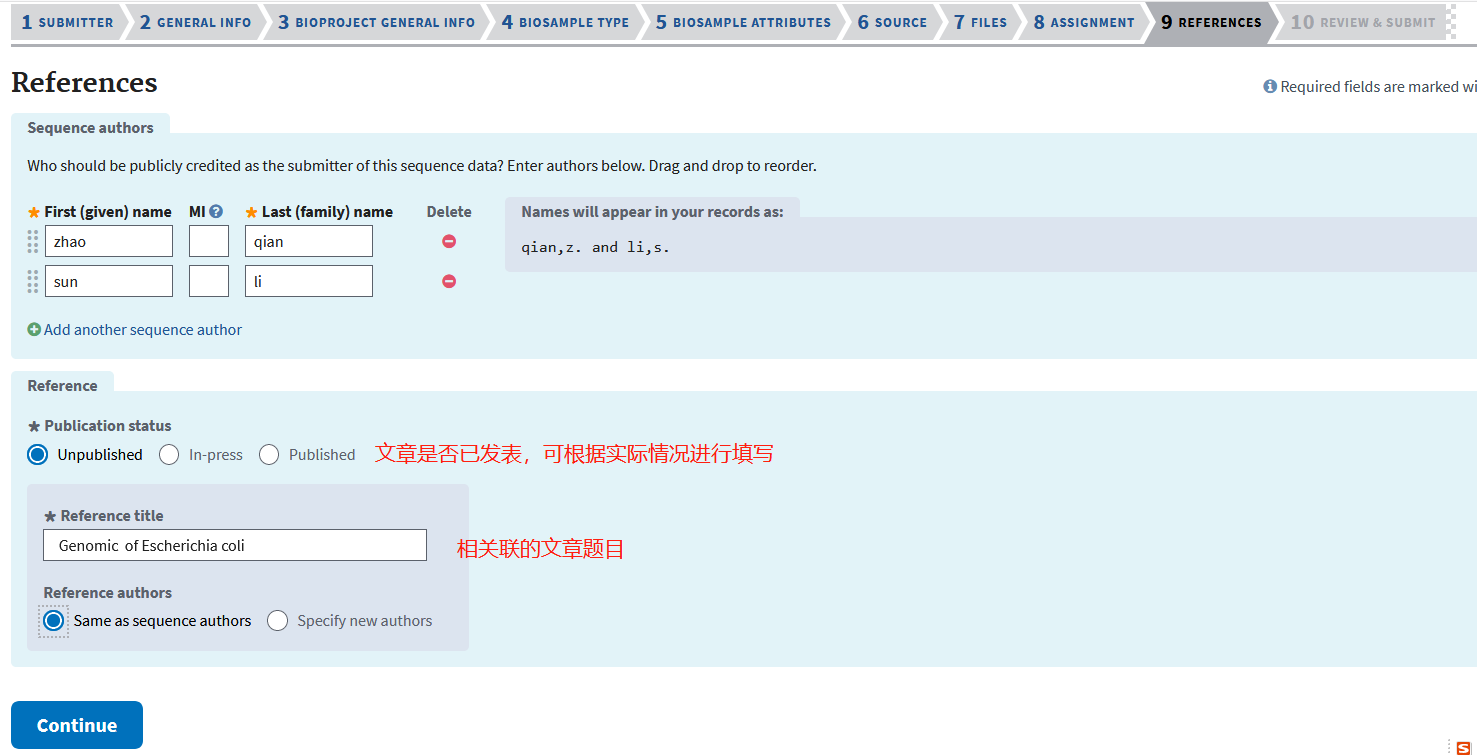
Task: Open step 7 Files
Action: click(980, 22)
